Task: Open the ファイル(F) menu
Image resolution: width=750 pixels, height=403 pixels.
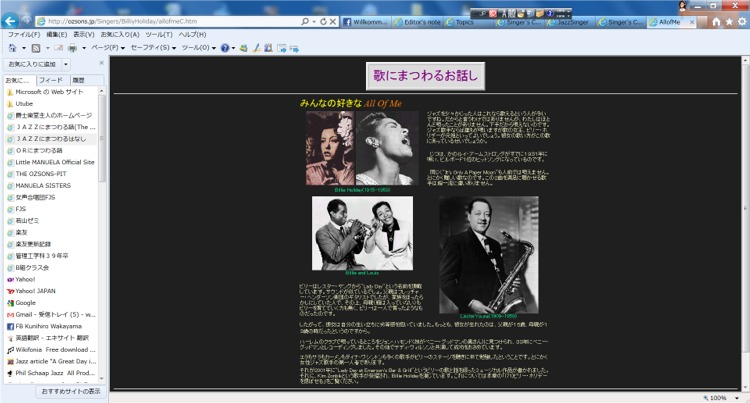Action: (24, 34)
